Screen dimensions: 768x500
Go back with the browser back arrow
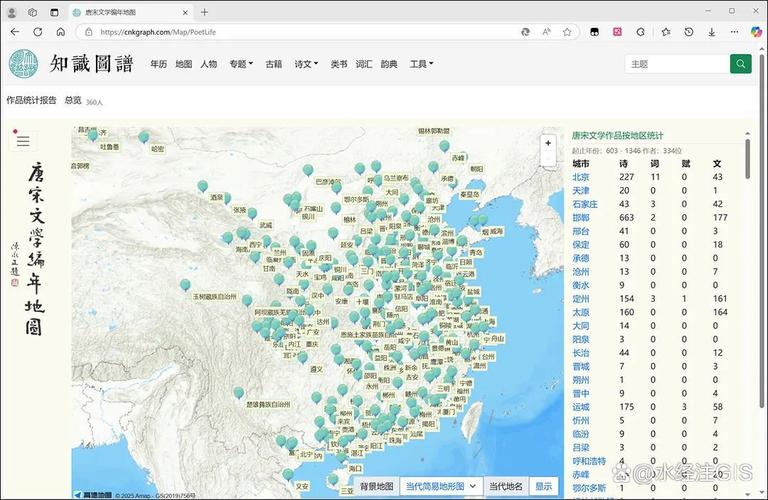(x=15, y=32)
